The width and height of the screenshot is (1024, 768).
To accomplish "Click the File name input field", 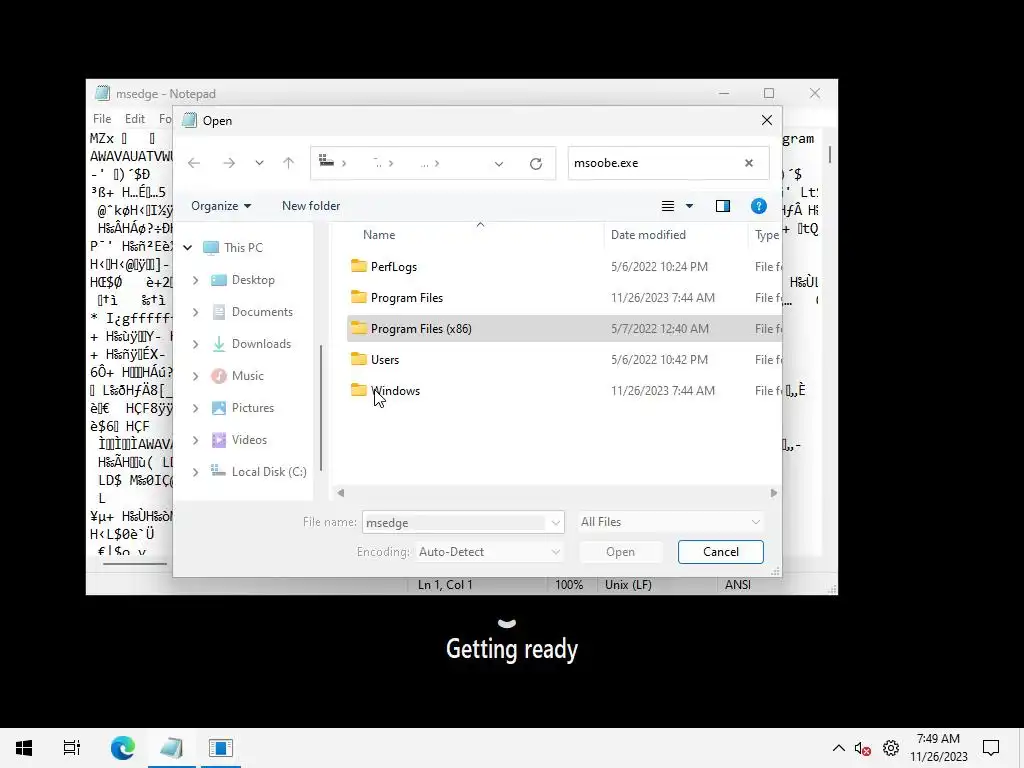I will point(455,522).
